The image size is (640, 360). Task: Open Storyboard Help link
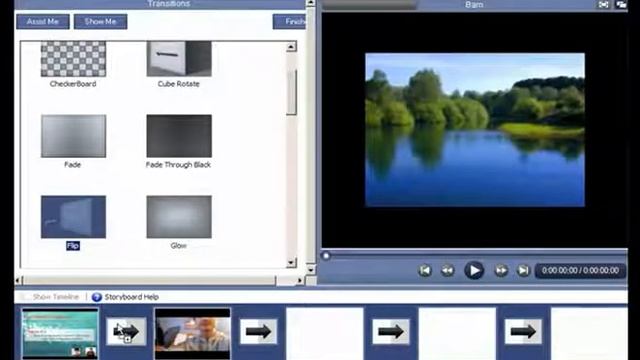click(x=131, y=297)
